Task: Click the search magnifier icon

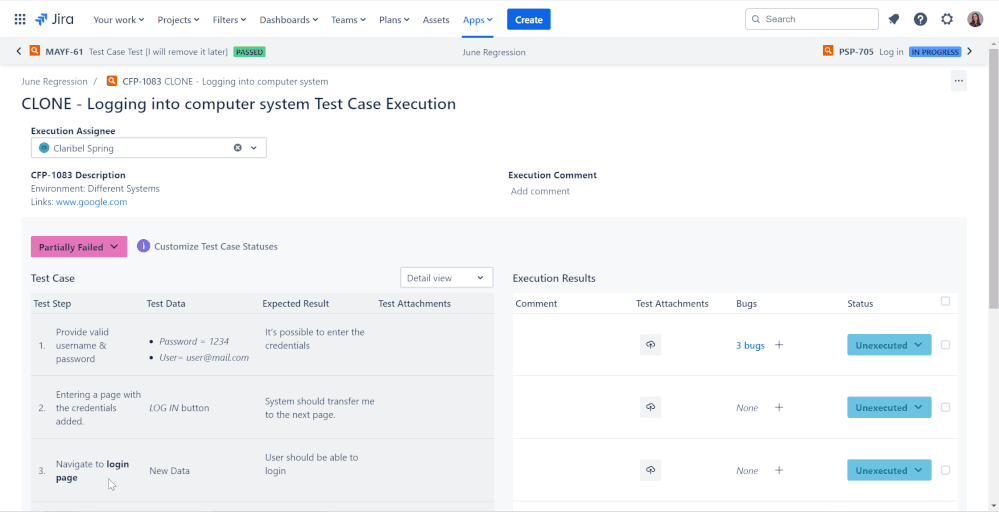Action: coord(756,19)
